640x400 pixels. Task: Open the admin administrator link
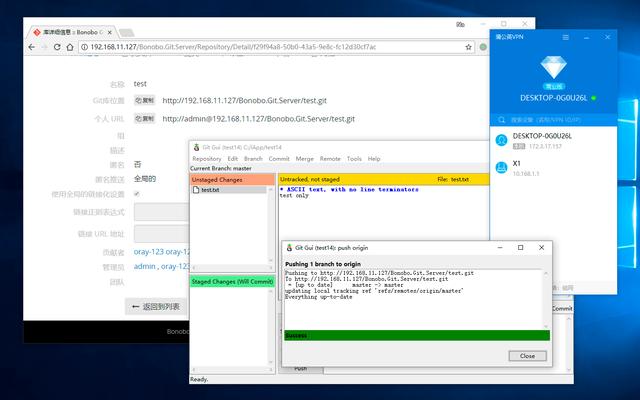(144, 266)
